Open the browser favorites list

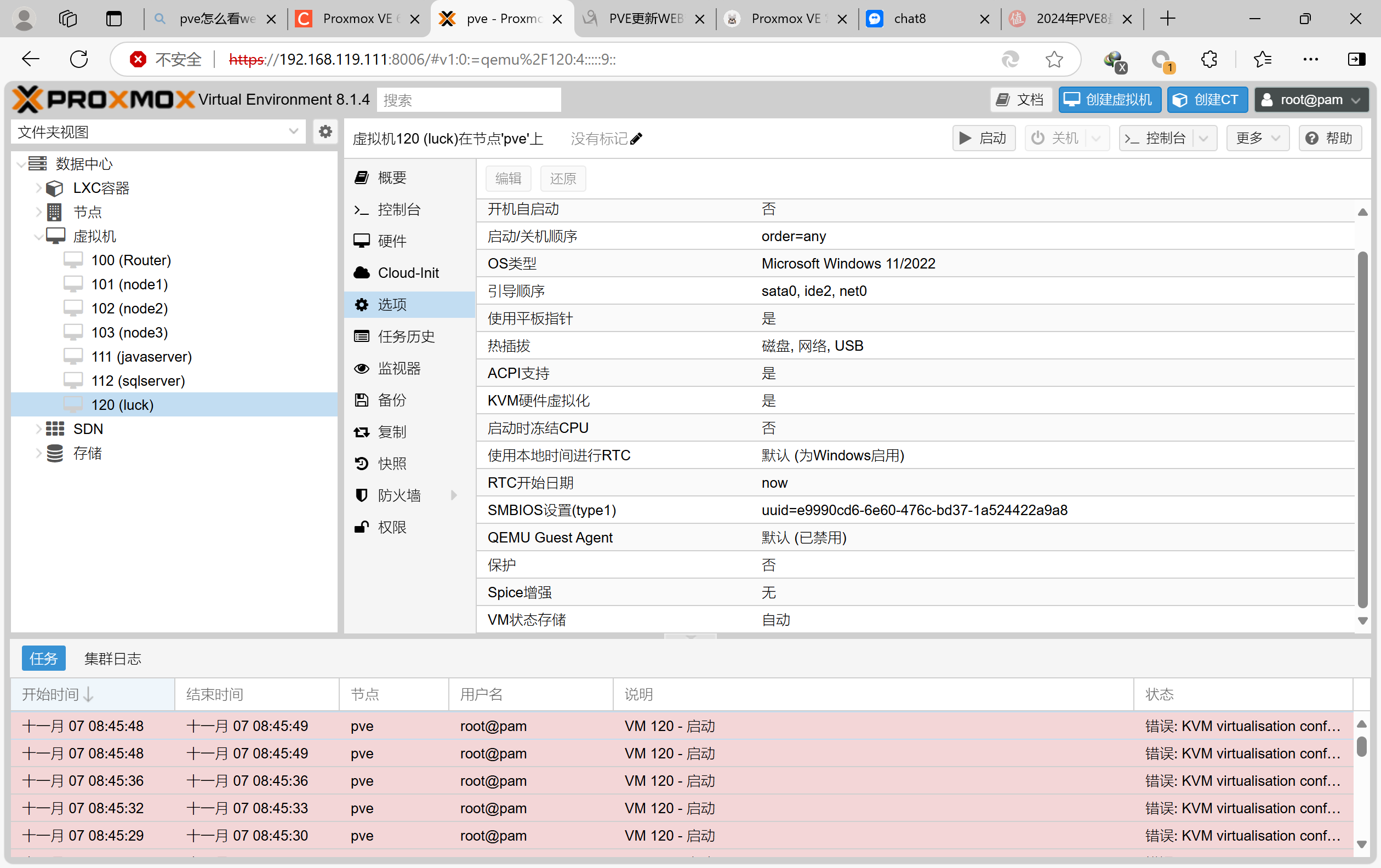coord(1262,59)
